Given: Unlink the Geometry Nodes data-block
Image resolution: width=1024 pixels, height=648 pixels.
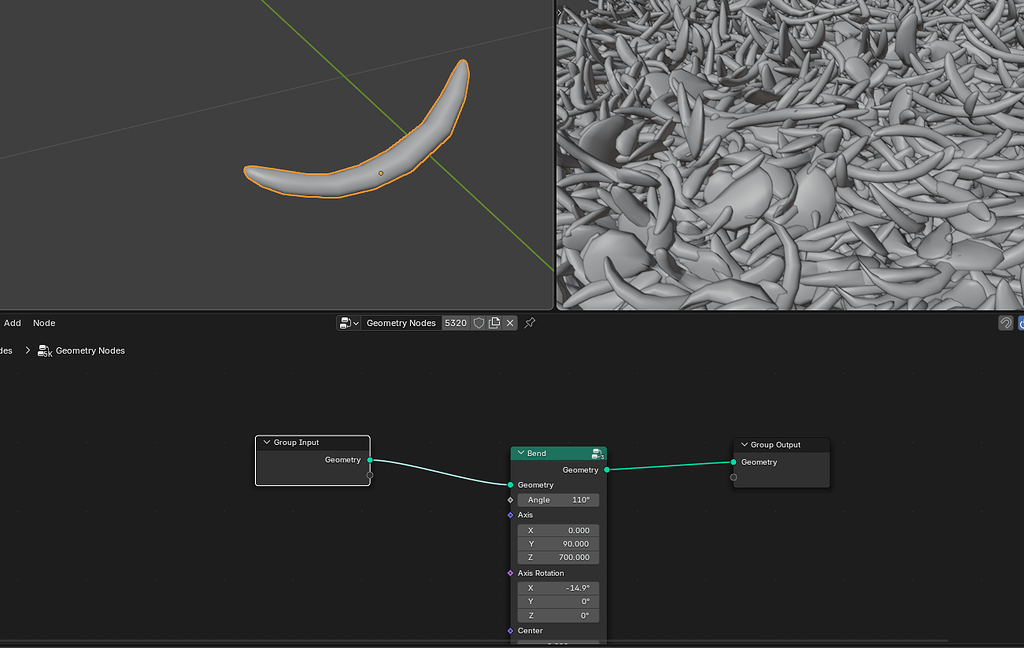Looking at the screenshot, I should click(x=510, y=323).
